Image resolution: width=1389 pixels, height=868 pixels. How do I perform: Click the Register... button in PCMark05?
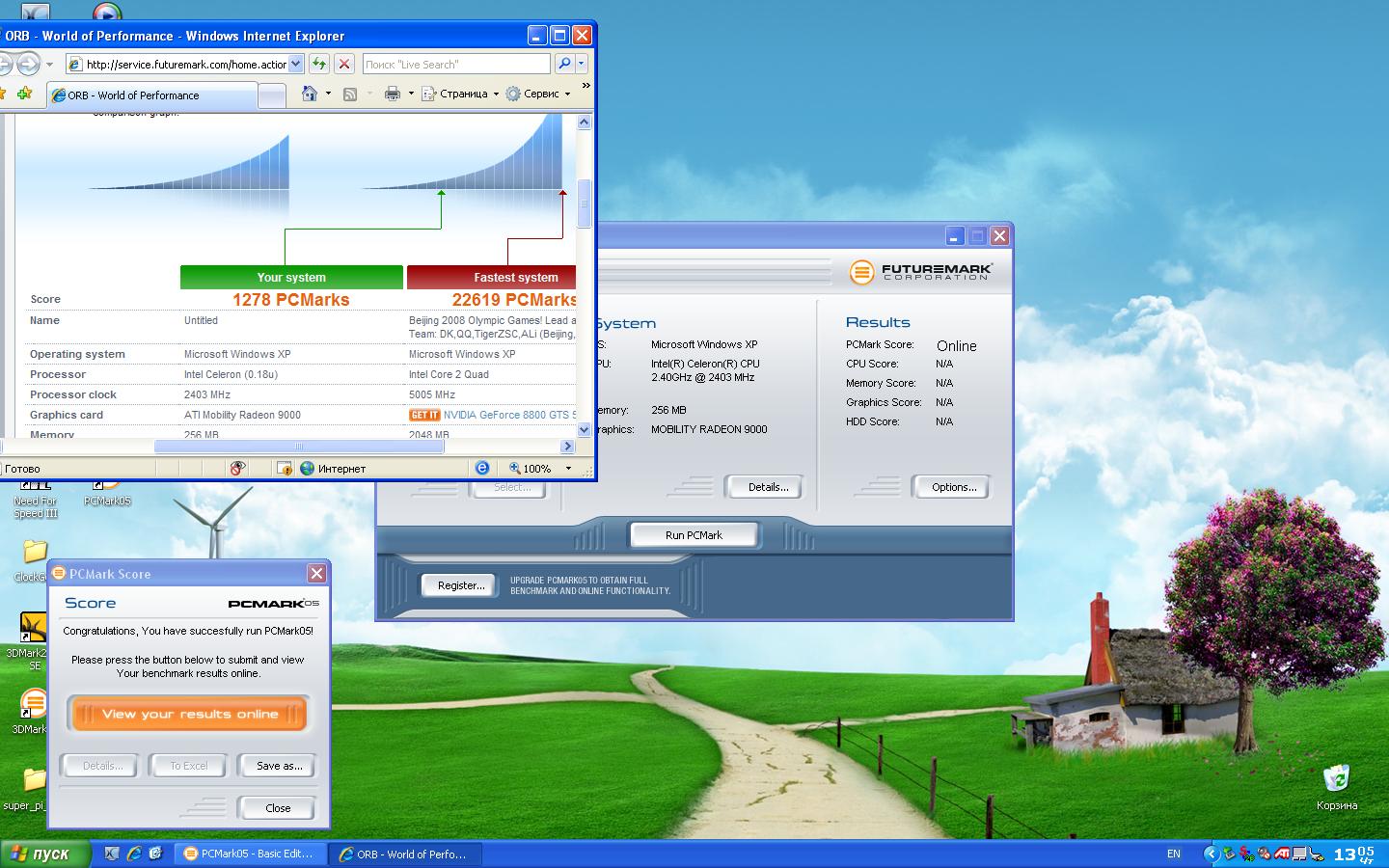(461, 585)
